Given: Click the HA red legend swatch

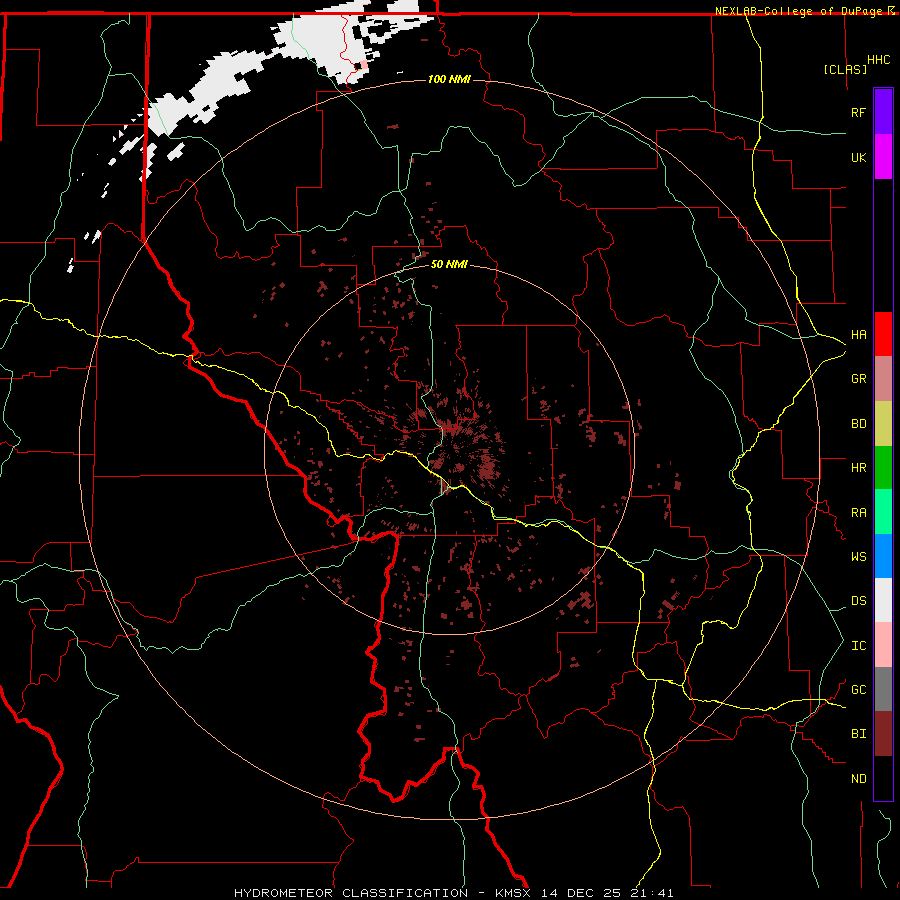Looking at the screenshot, I should [883, 334].
